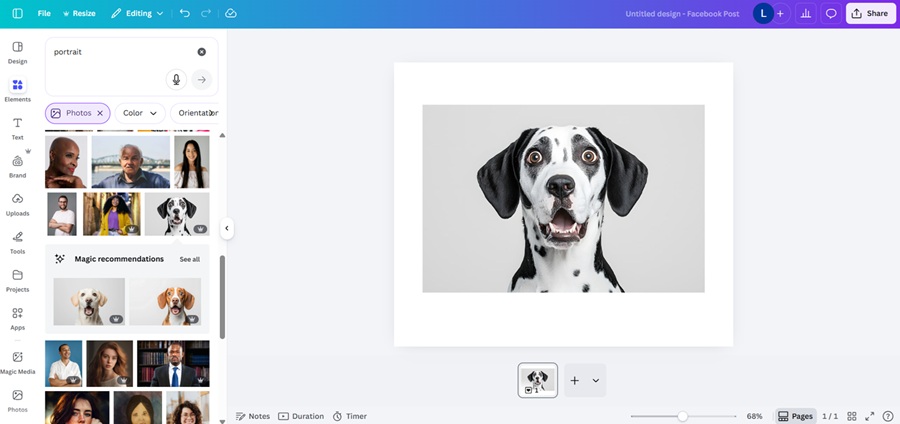
Task: Expand the Editing mode dropdown
Action: [x=137, y=13]
